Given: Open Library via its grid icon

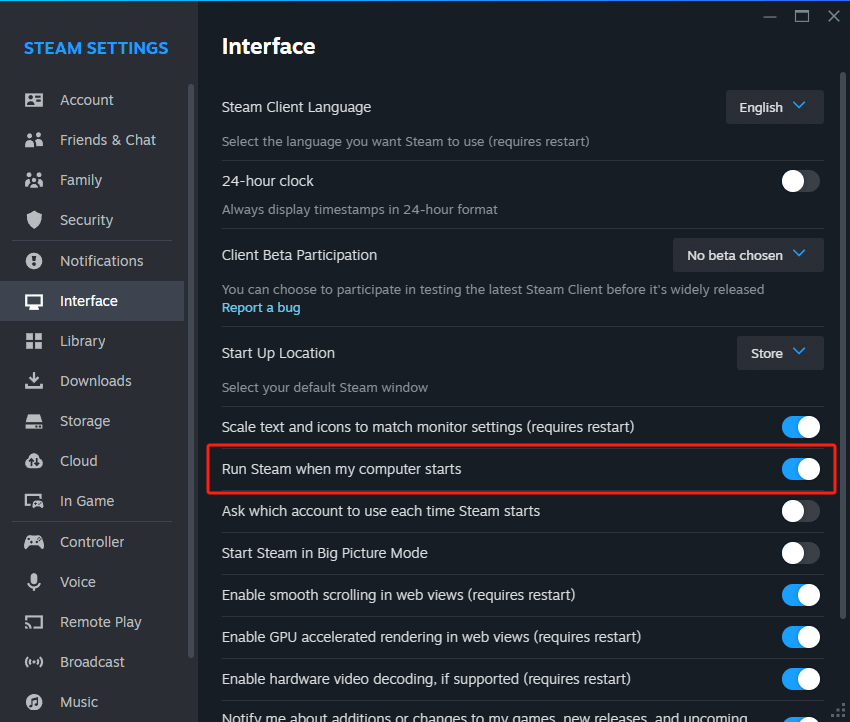Looking at the screenshot, I should [x=34, y=341].
